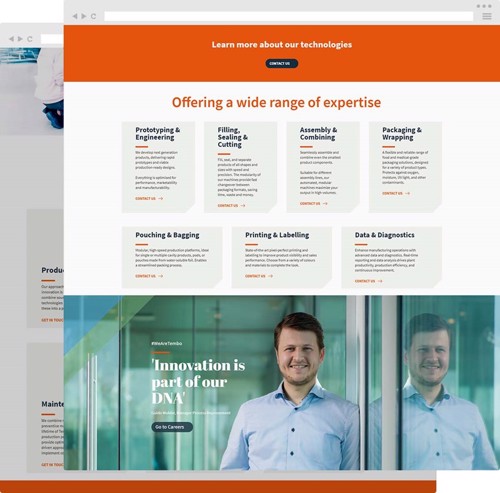Click the reload icon in background browser window
This screenshot has height=493, width=500.
[x=30, y=39]
